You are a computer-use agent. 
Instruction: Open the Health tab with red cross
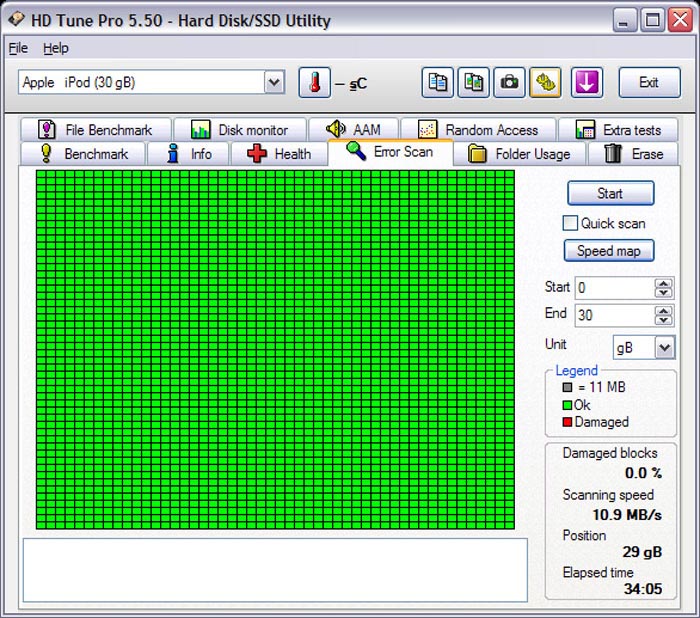click(279, 154)
